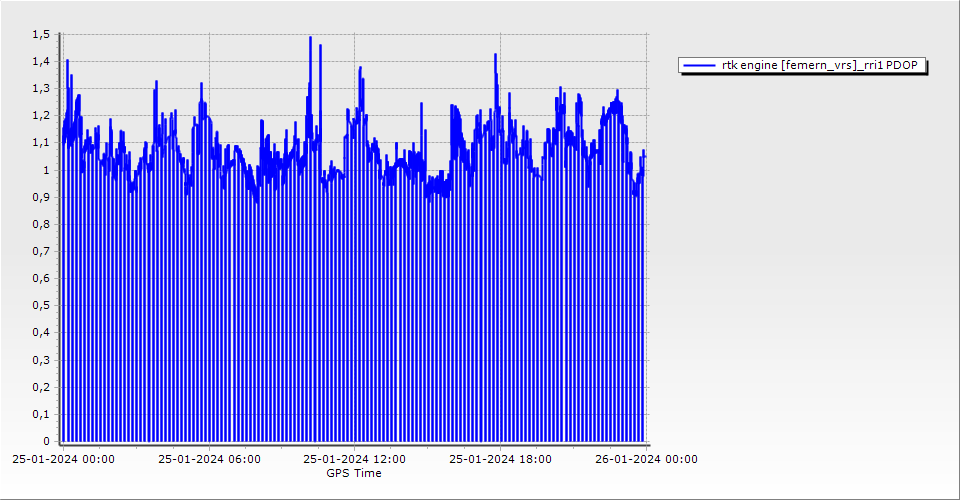
Task: Click the 1,2 value on the Y axis
Action: [40, 116]
